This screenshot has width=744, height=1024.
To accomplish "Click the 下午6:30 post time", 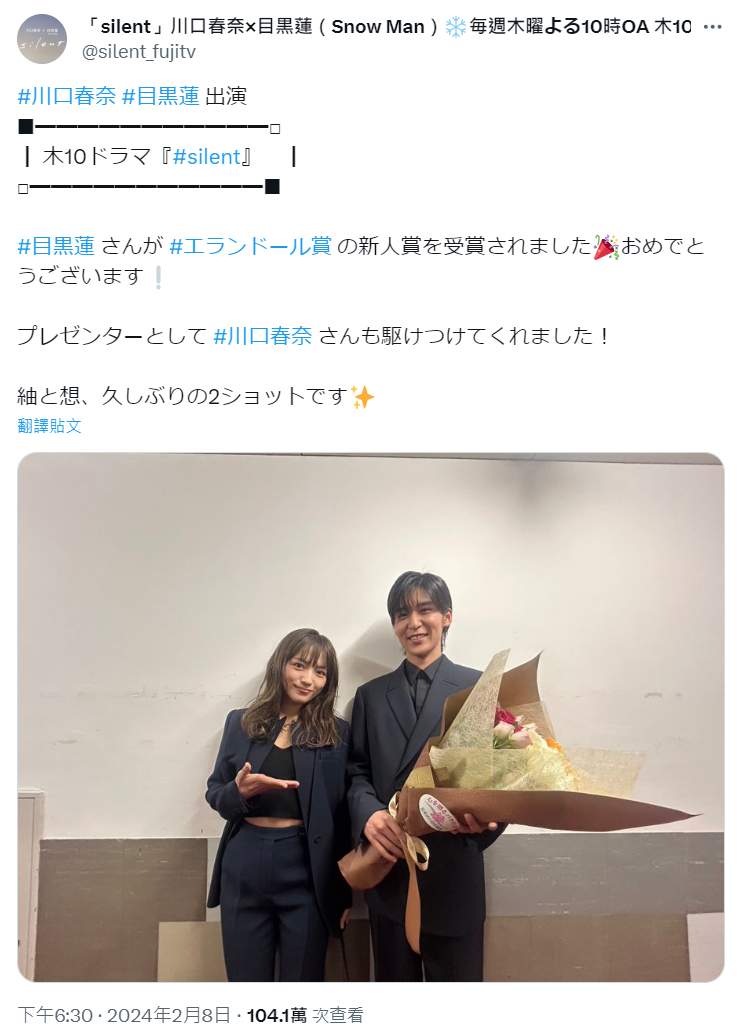I will click(x=55, y=1014).
